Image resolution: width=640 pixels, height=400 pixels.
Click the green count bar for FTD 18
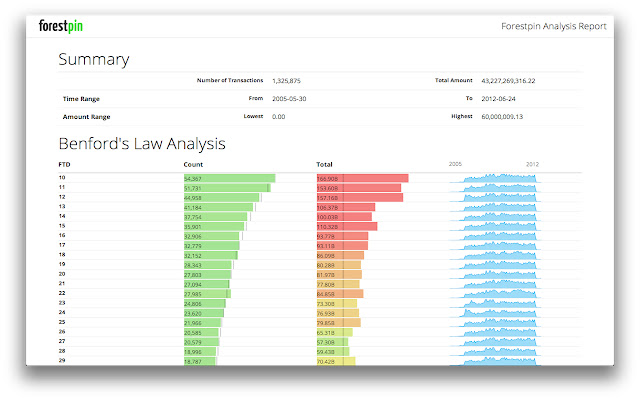pos(211,256)
